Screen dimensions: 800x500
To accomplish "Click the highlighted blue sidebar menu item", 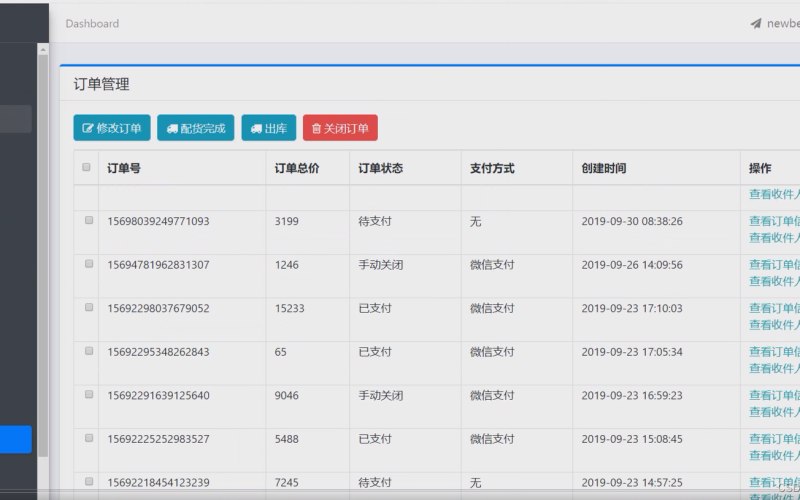I will point(16,439).
